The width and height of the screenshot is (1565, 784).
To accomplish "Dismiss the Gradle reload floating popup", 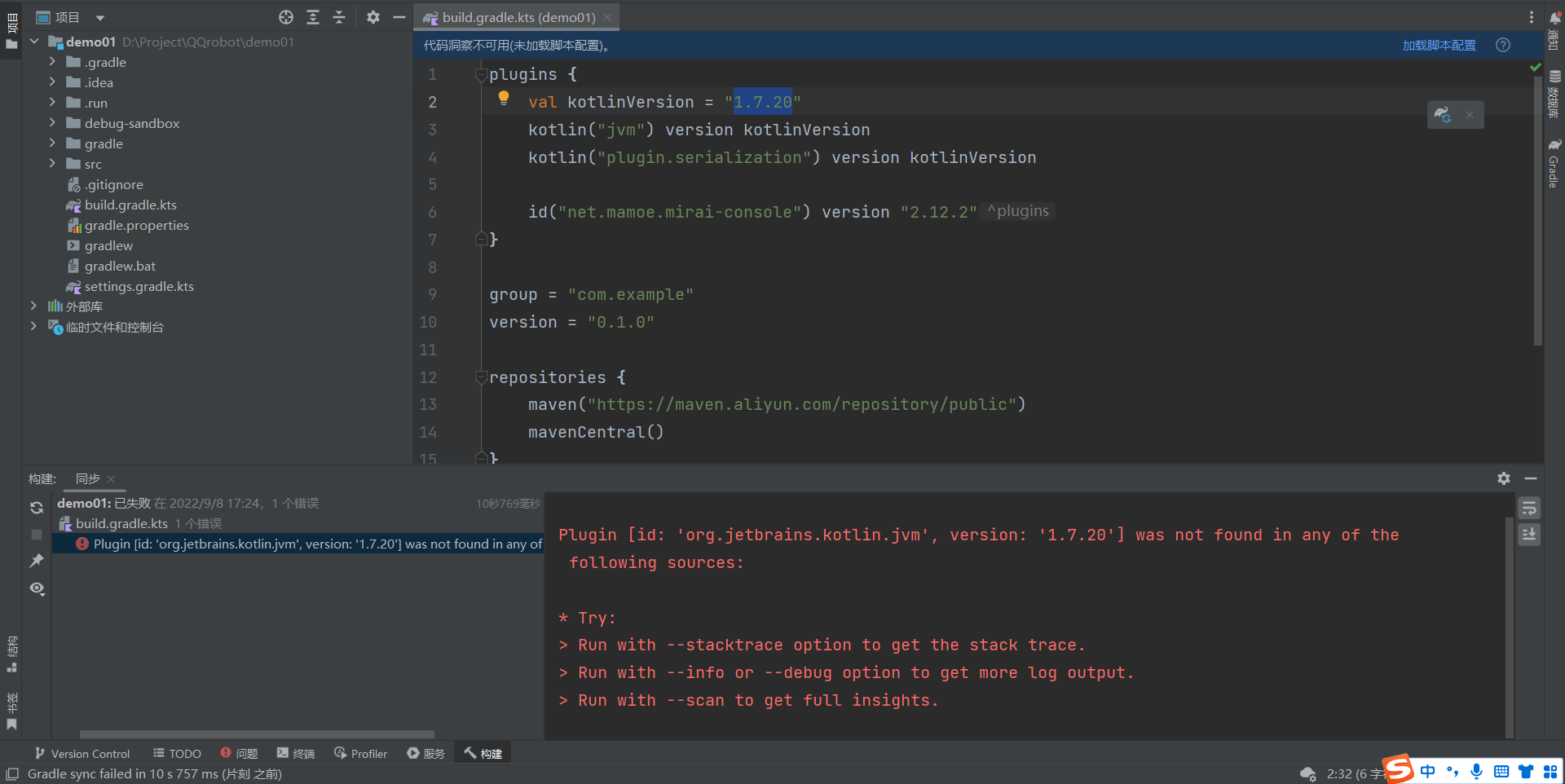I will (1470, 115).
